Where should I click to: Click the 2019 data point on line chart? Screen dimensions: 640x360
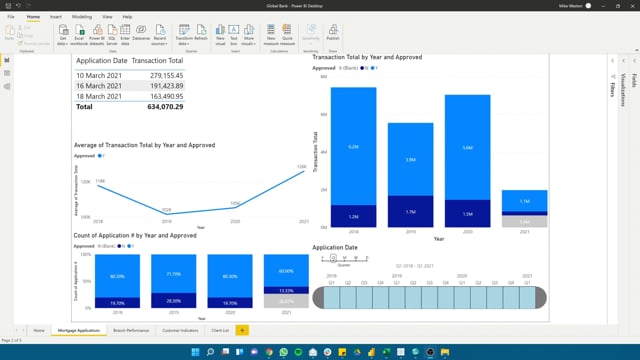tap(167, 213)
